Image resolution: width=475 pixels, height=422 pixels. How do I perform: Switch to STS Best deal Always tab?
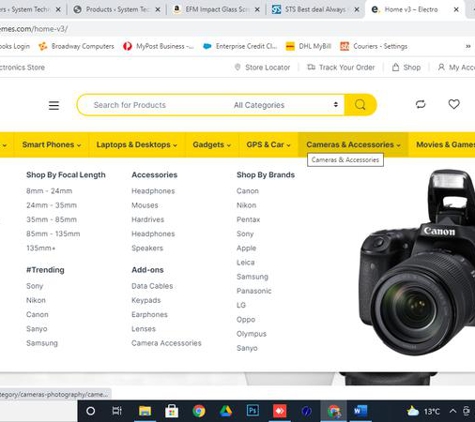(x=315, y=10)
